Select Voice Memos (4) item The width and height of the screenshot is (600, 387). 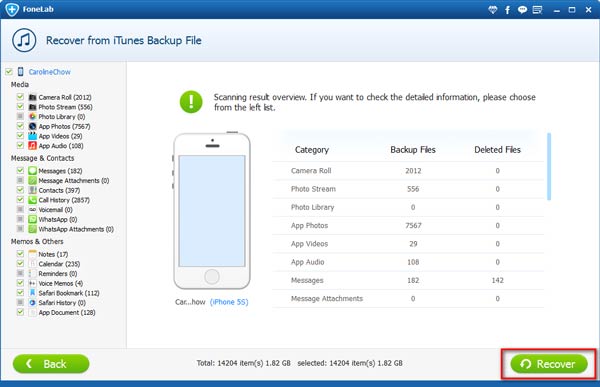[60, 283]
